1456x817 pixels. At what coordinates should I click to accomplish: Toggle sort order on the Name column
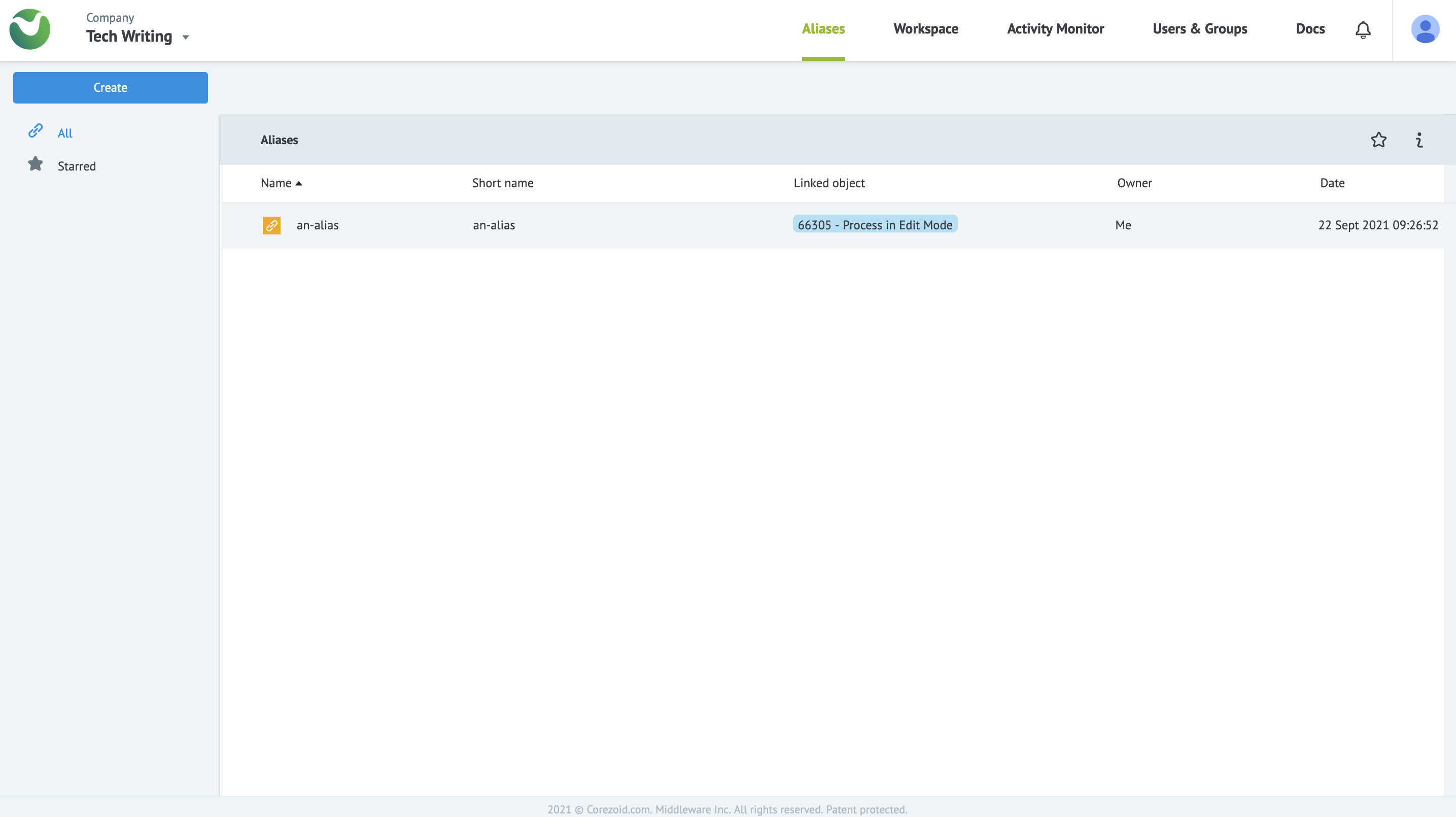[x=282, y=183]
